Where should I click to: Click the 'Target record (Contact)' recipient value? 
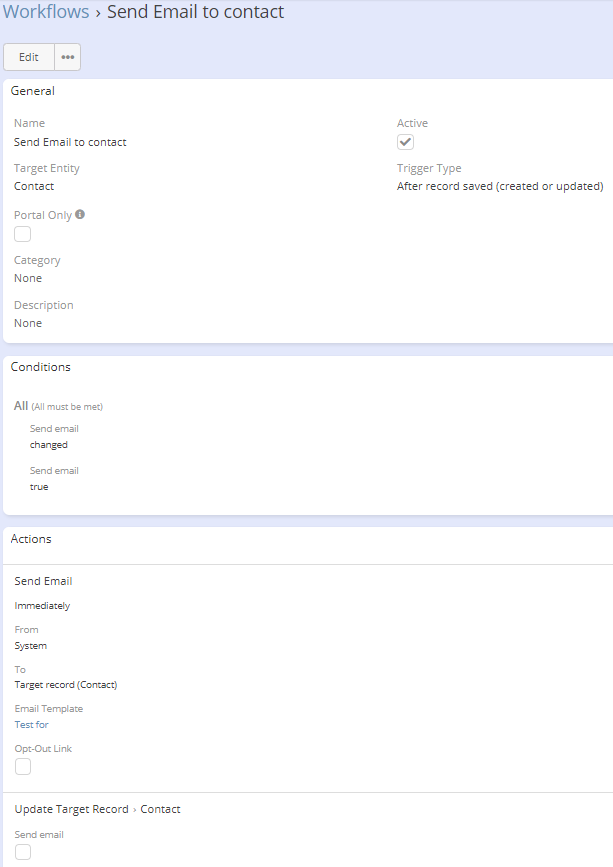66,685
